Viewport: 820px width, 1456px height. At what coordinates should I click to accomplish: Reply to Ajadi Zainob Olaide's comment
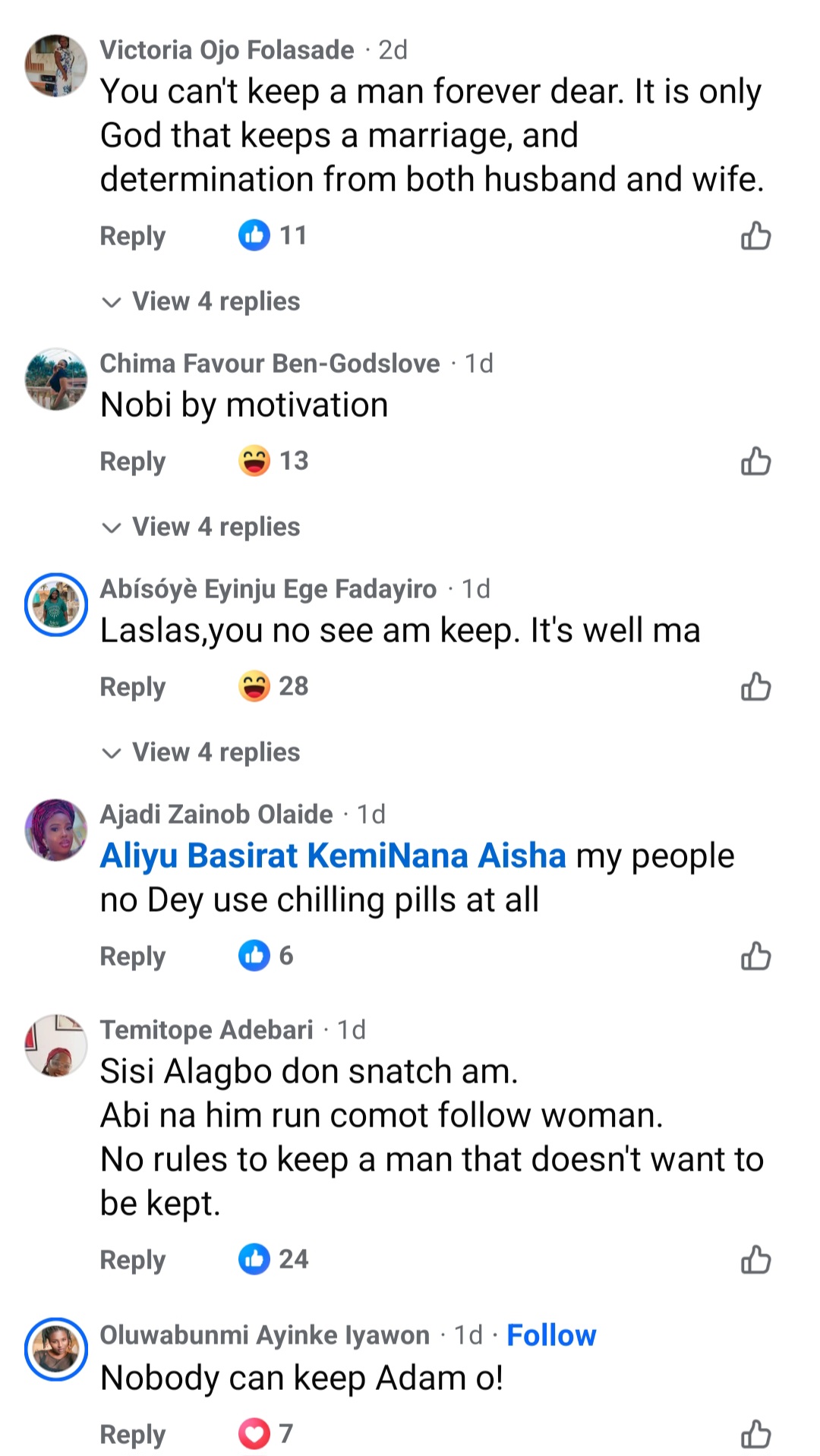pos(133,956)
